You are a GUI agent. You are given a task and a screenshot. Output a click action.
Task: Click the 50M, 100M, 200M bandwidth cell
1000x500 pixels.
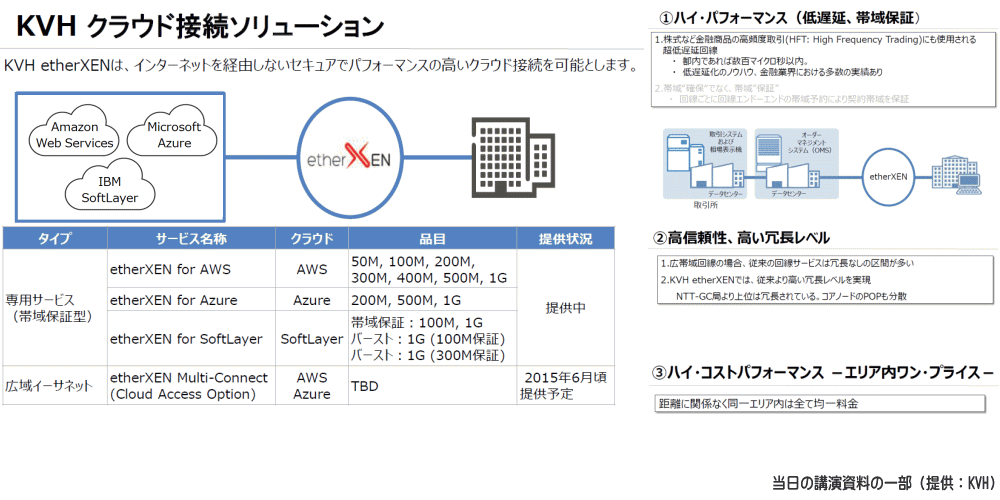point(432,269)
